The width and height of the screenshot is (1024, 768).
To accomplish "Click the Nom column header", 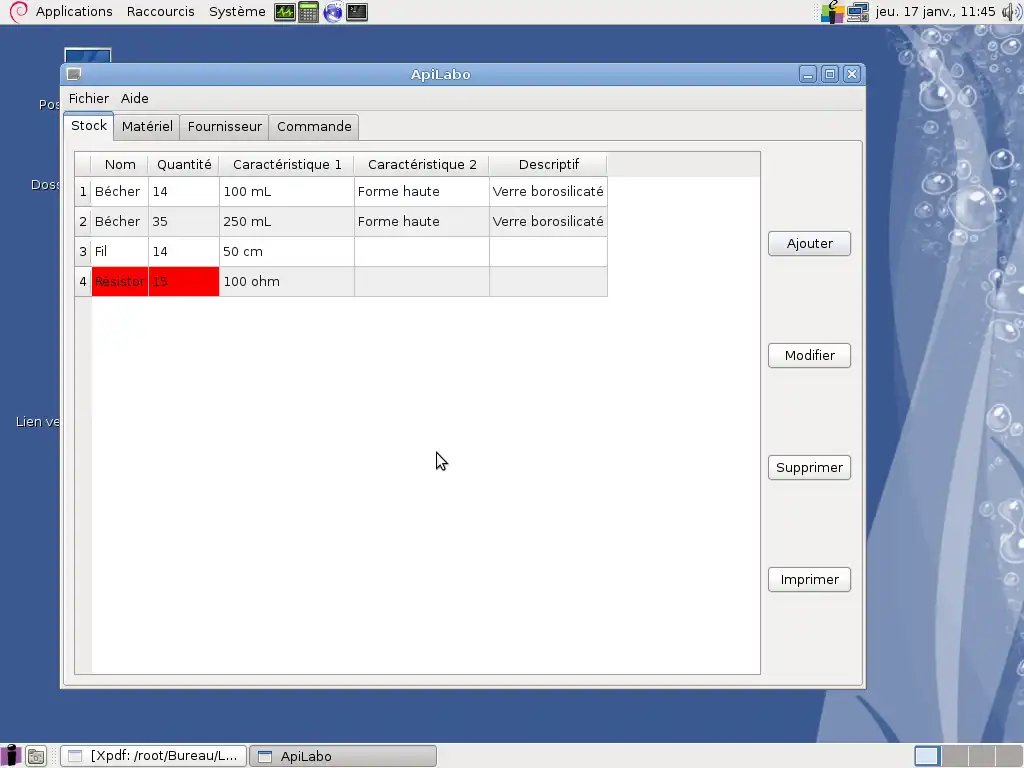I will 120,165.
